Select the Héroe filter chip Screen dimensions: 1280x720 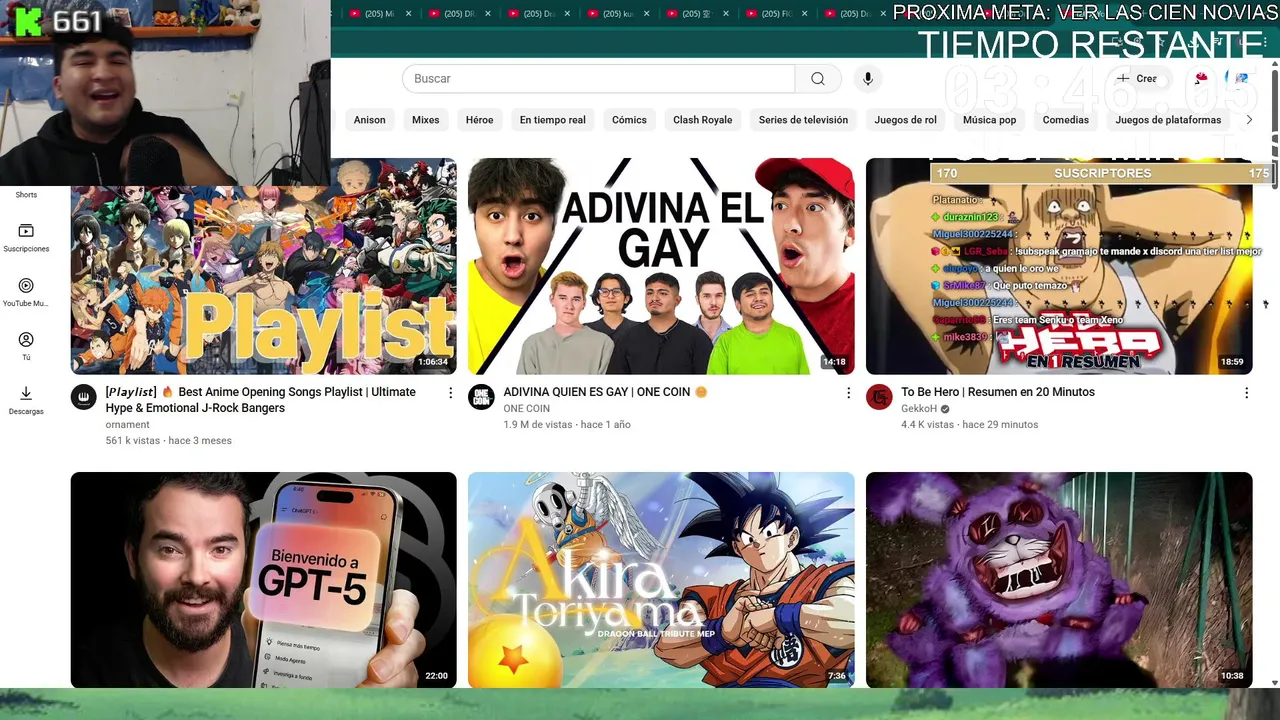point(479,120)
